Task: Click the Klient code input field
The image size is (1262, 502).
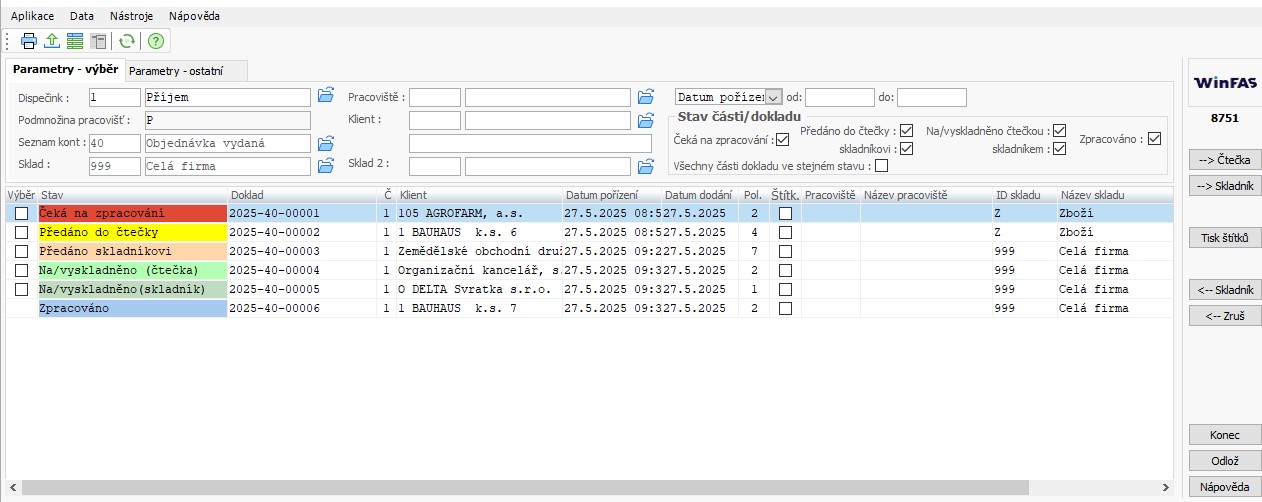Action: click(x=435, y=120)
